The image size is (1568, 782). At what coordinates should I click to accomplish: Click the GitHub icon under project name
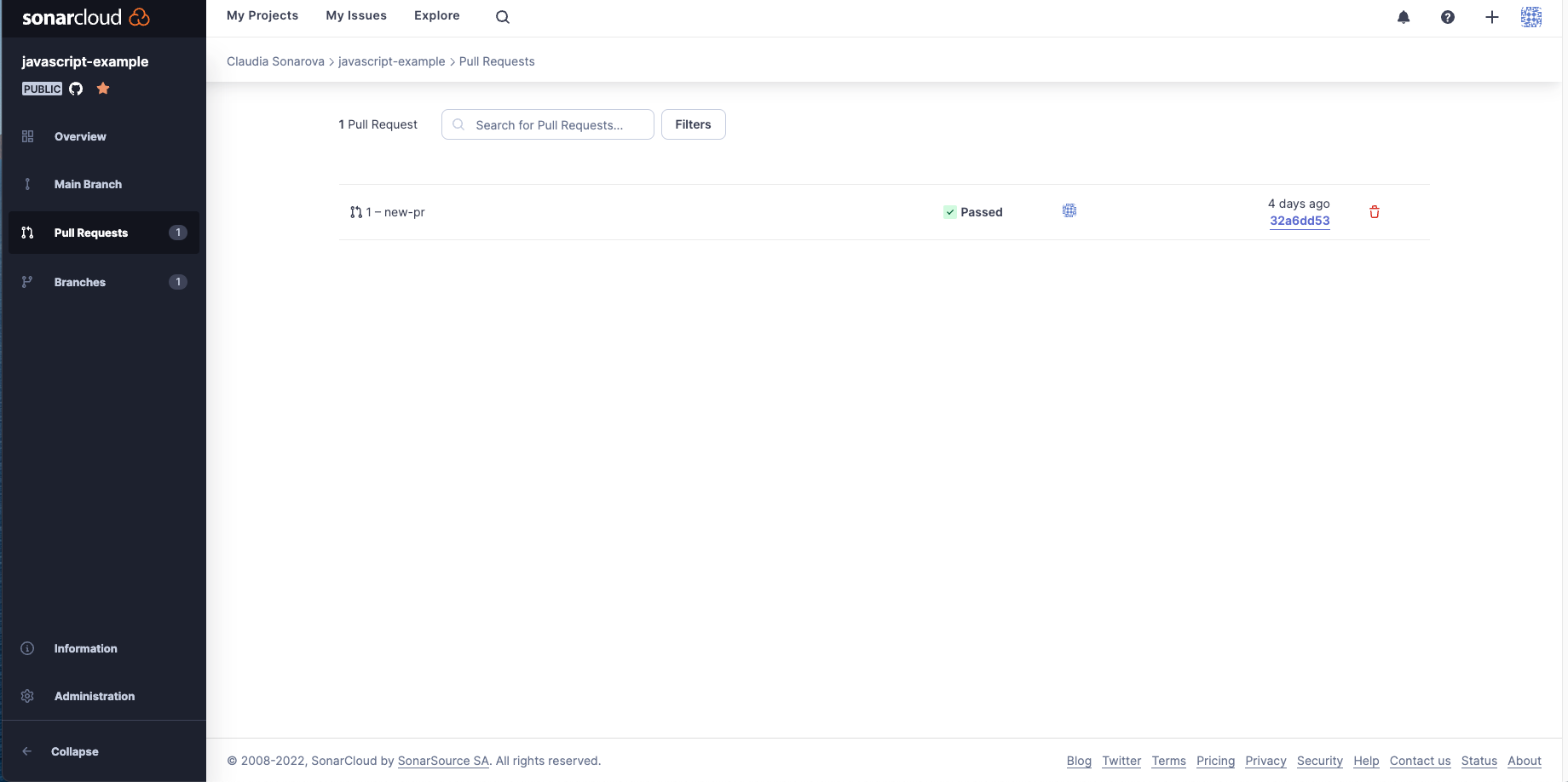[x=76, y=89]
